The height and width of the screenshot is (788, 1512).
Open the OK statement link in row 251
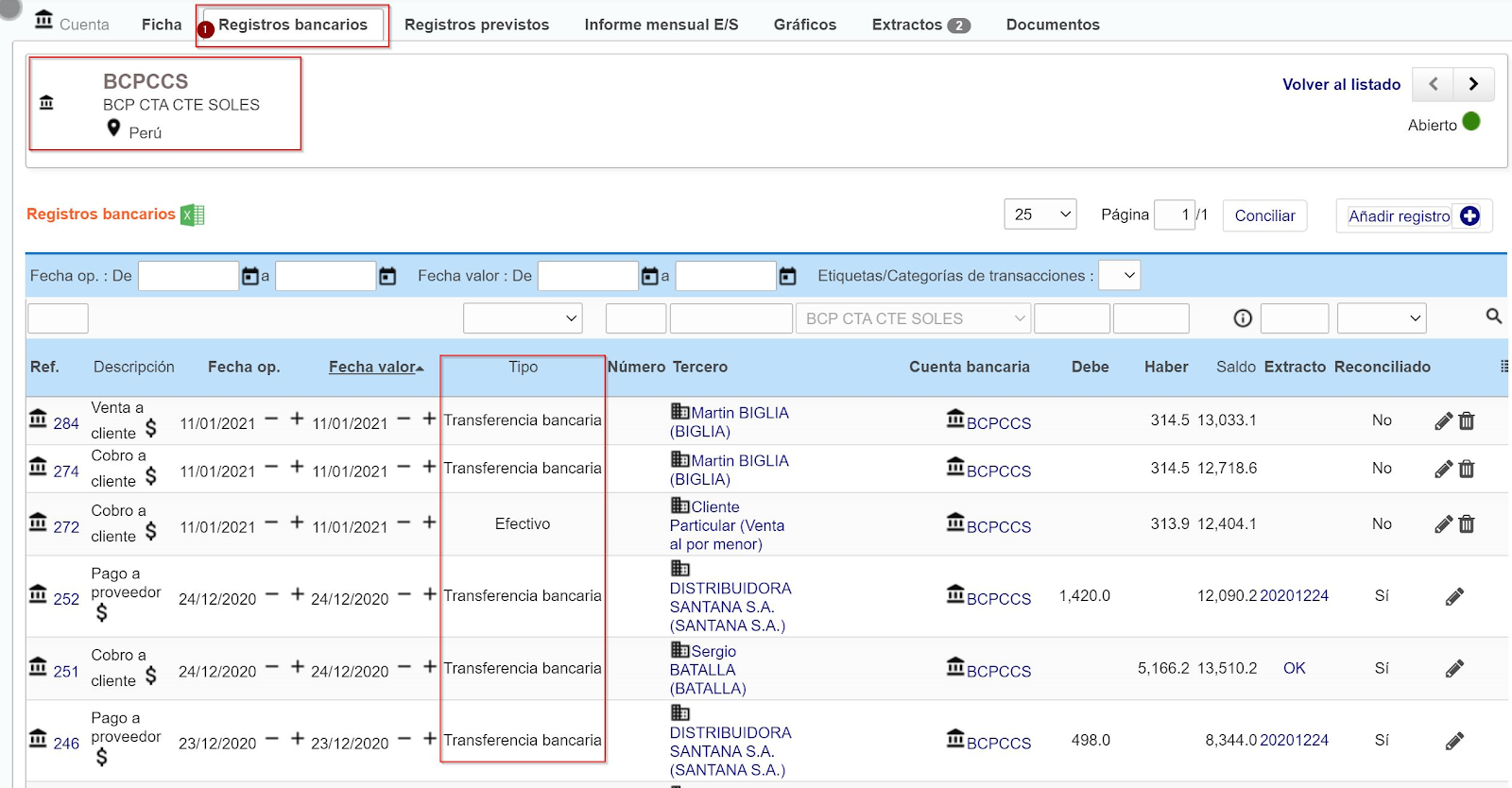coord(1295,668)
